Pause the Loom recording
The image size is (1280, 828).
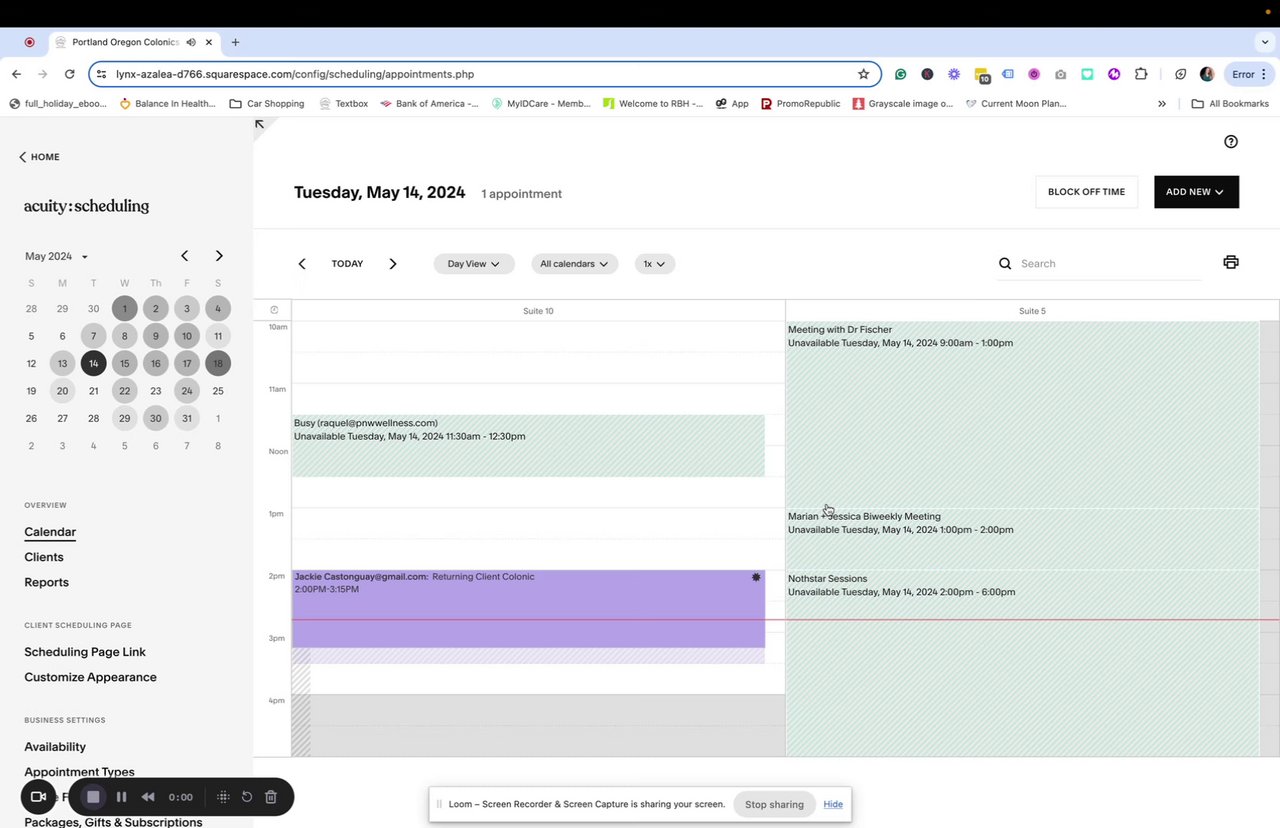121,797
